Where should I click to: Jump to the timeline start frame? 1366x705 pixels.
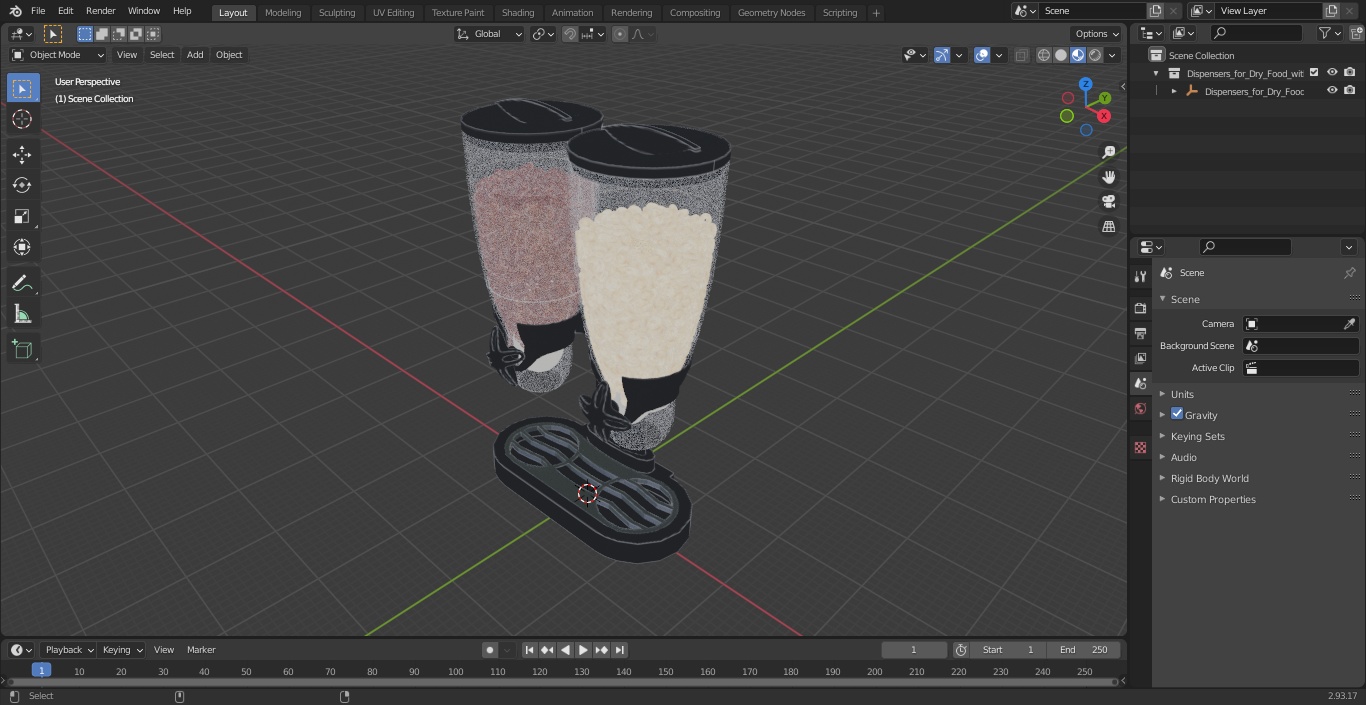coord(530,650)
